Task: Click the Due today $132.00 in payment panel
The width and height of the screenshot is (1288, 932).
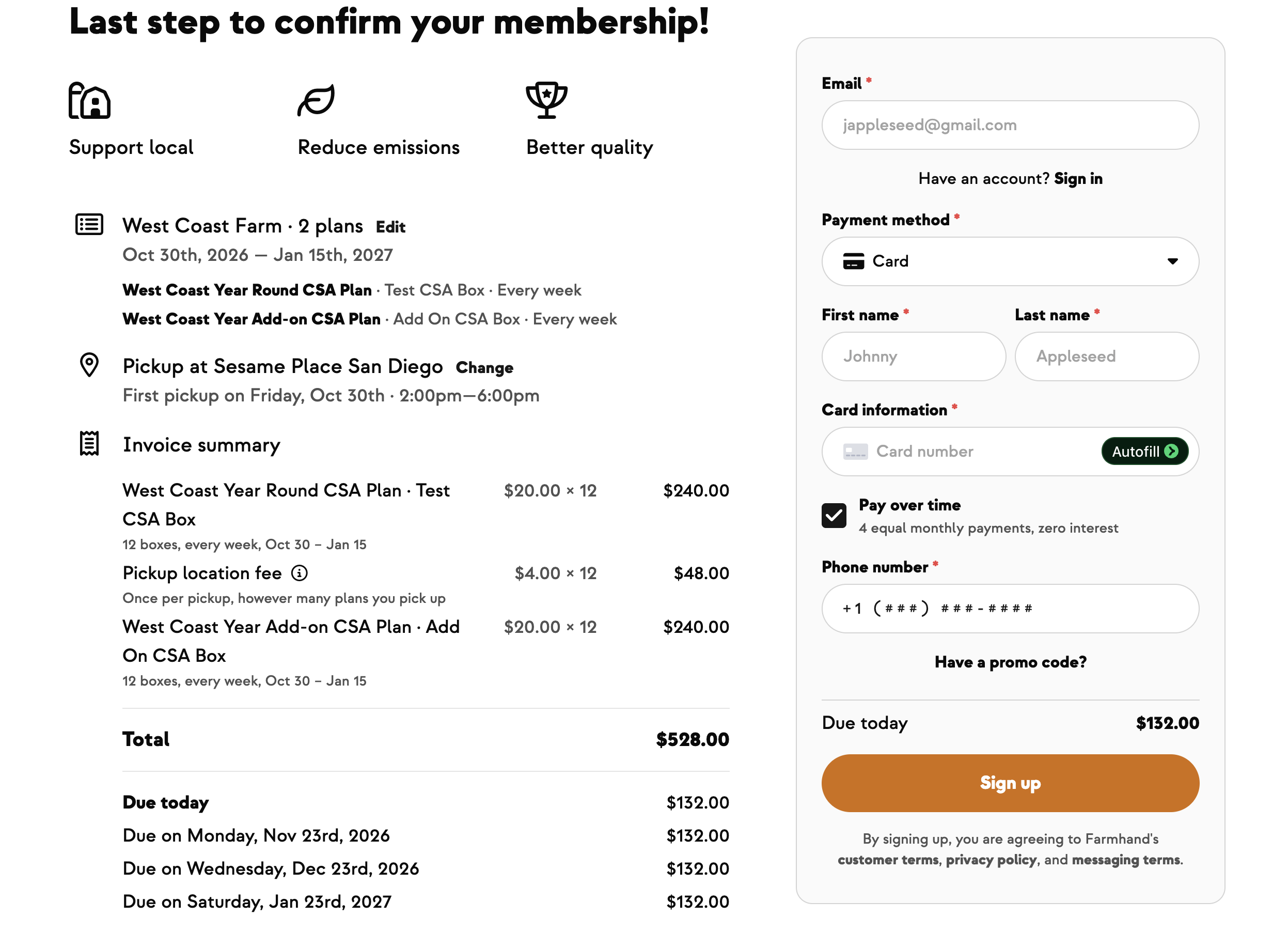Action: click(x=1168, y=723)
